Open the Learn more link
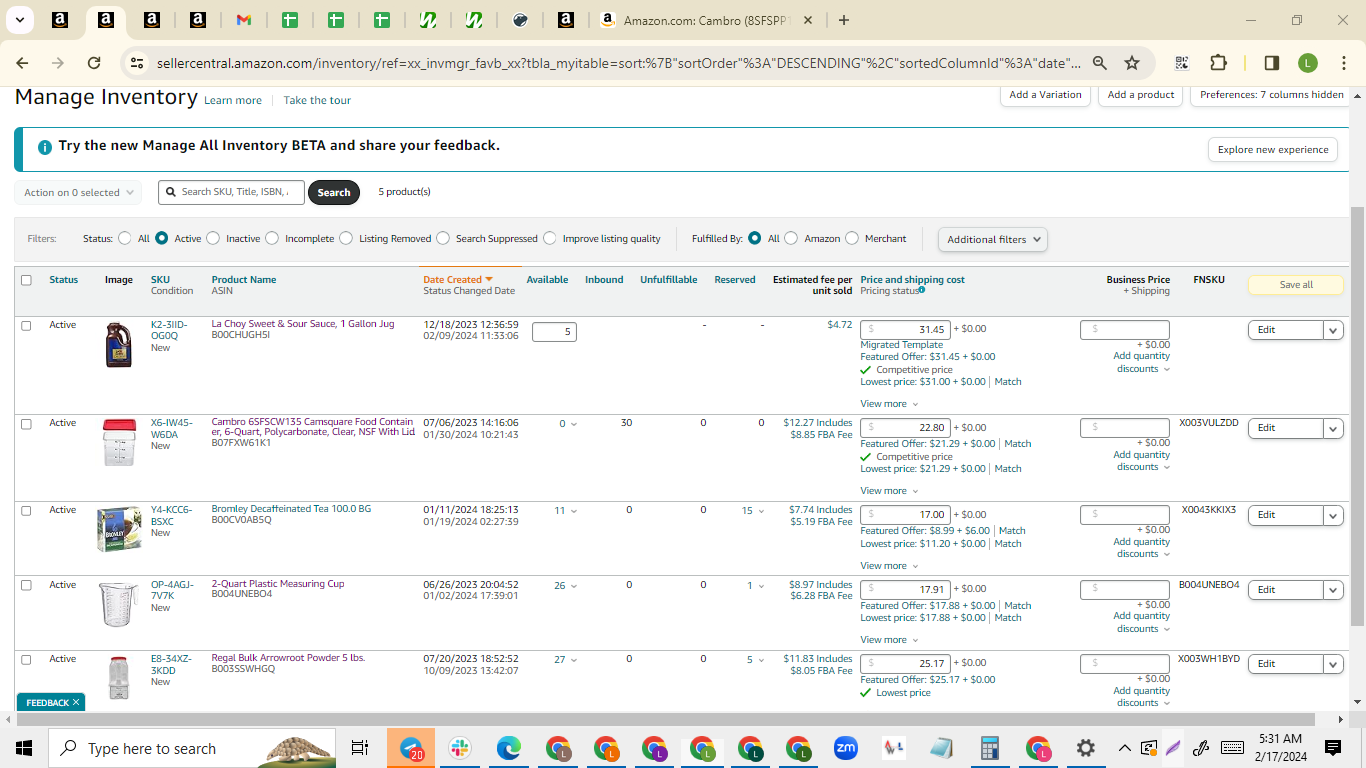The height and width of the screenshot is (768, 1366). point(233,100)
